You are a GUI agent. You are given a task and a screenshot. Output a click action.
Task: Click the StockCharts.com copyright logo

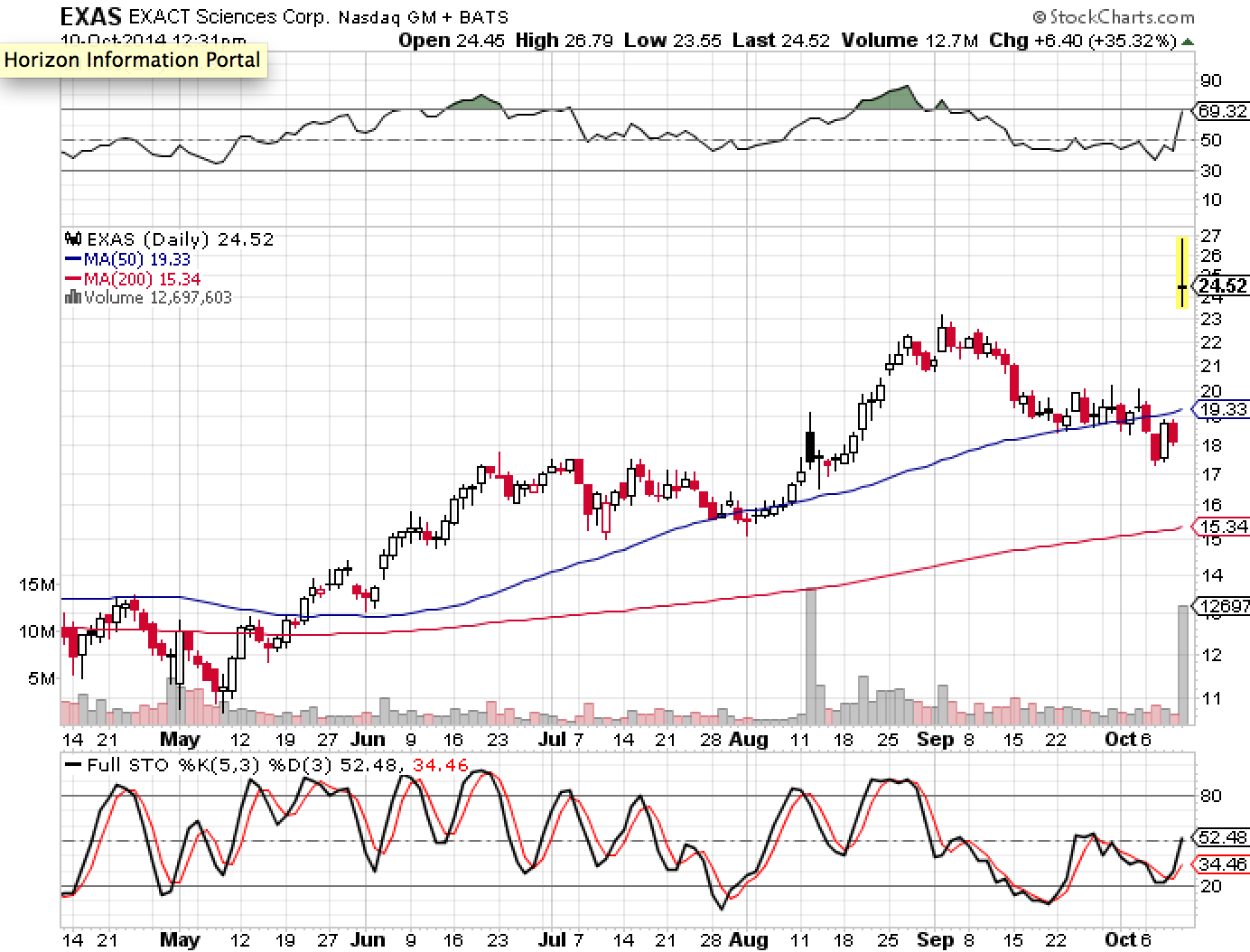click(1114, 17)
